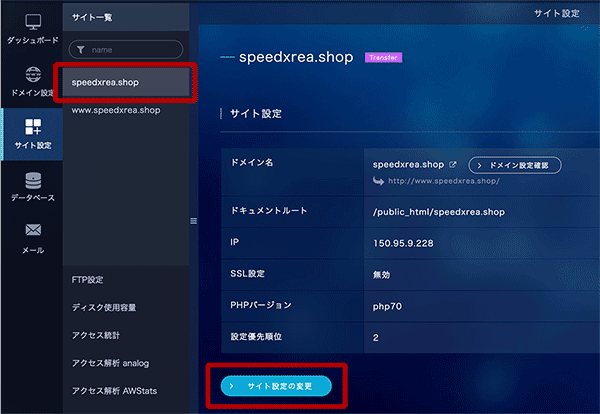600x414 pixels.
Task: Click the external link icon beside speedxrea.shop
Action: tap(453, 165)
